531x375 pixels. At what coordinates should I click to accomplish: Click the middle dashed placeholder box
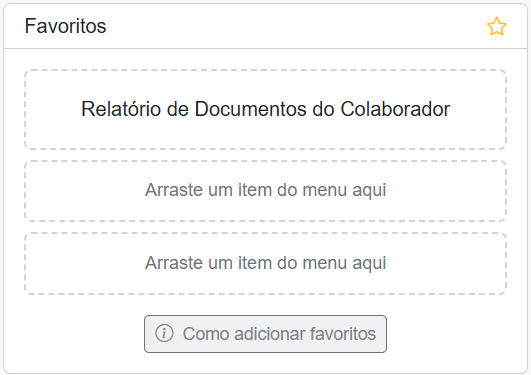tap(266, 191)
